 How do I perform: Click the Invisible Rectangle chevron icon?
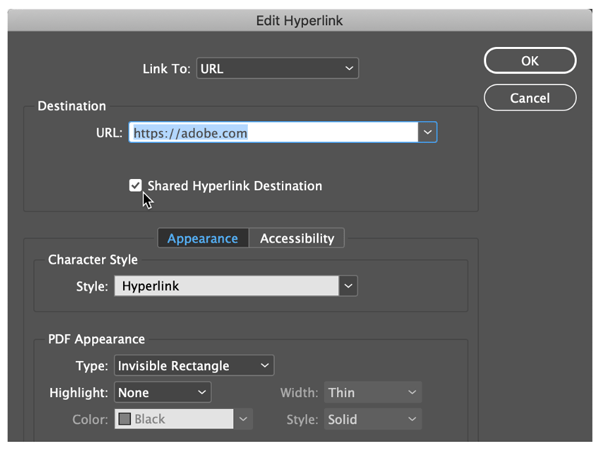coord(264,366)
